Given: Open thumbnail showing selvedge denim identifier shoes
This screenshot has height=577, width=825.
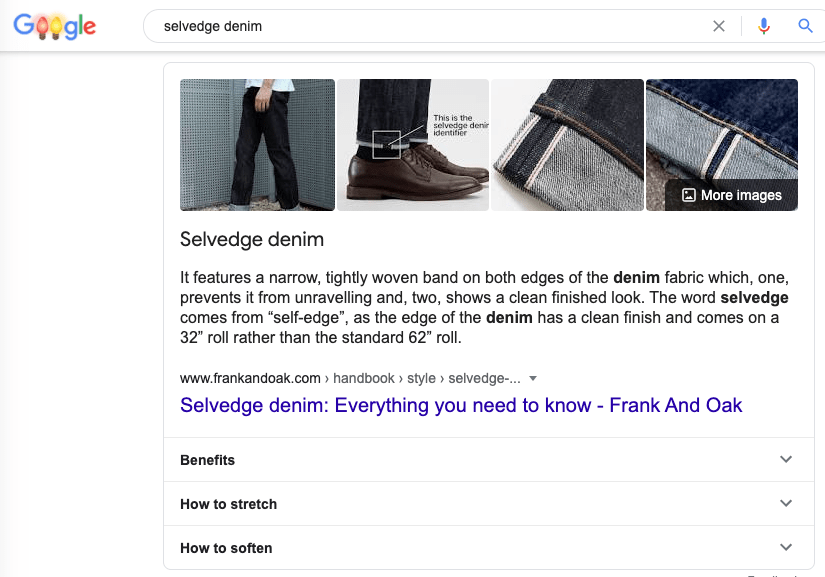Looking at the screenshot, I should pos(413,145).
